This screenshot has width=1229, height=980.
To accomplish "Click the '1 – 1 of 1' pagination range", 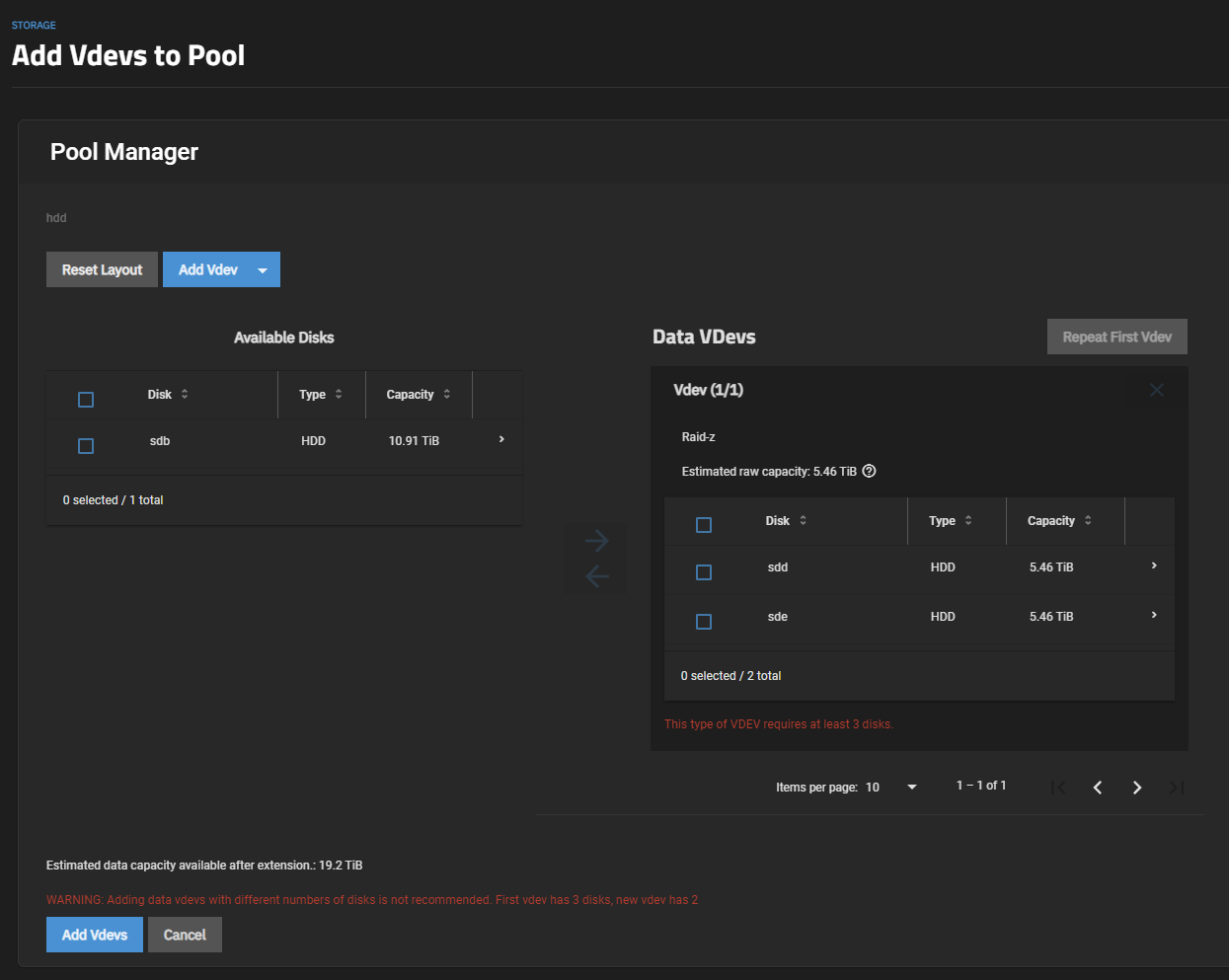I will [x=981, y=786].
